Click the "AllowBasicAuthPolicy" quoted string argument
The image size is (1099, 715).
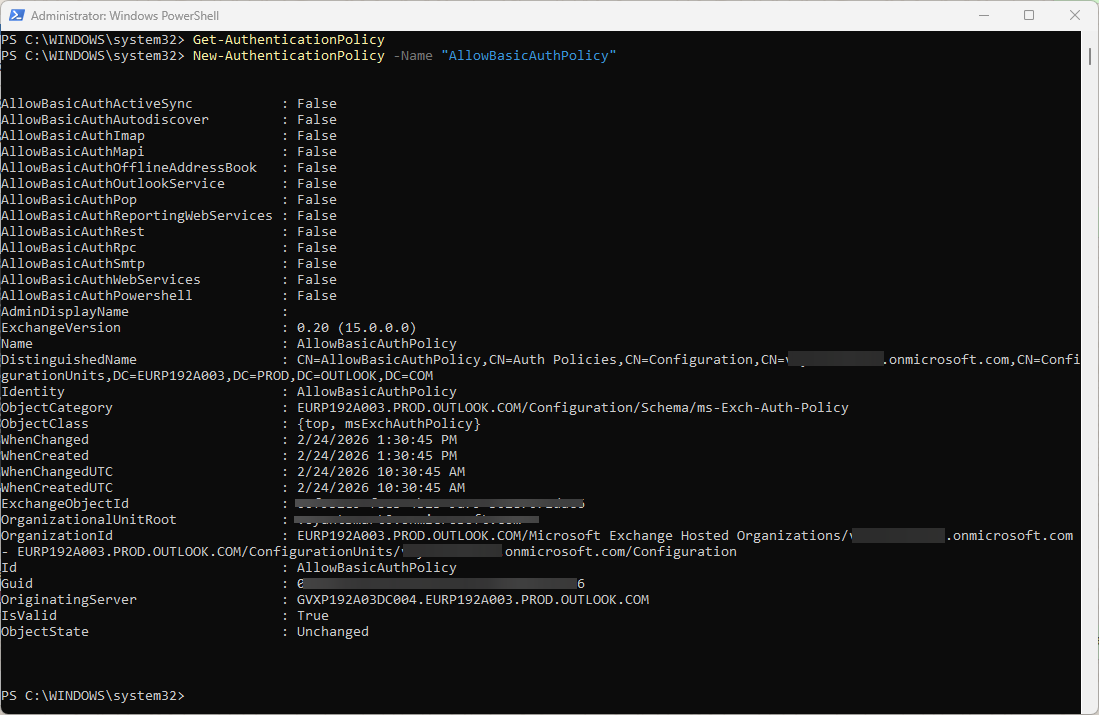[x=528, y=56]
